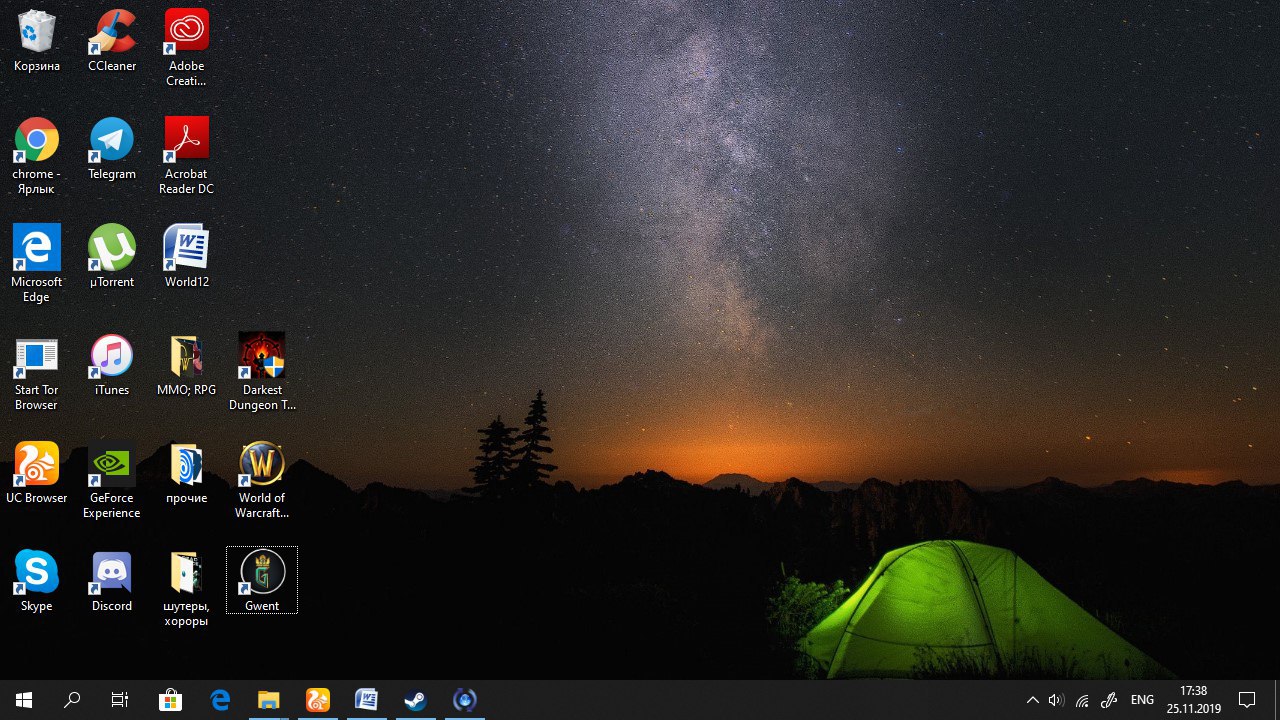This screenshot has width=1280, height=720.
Task: Select the UC Browser desktop icon
Action: tap(37, 473)
